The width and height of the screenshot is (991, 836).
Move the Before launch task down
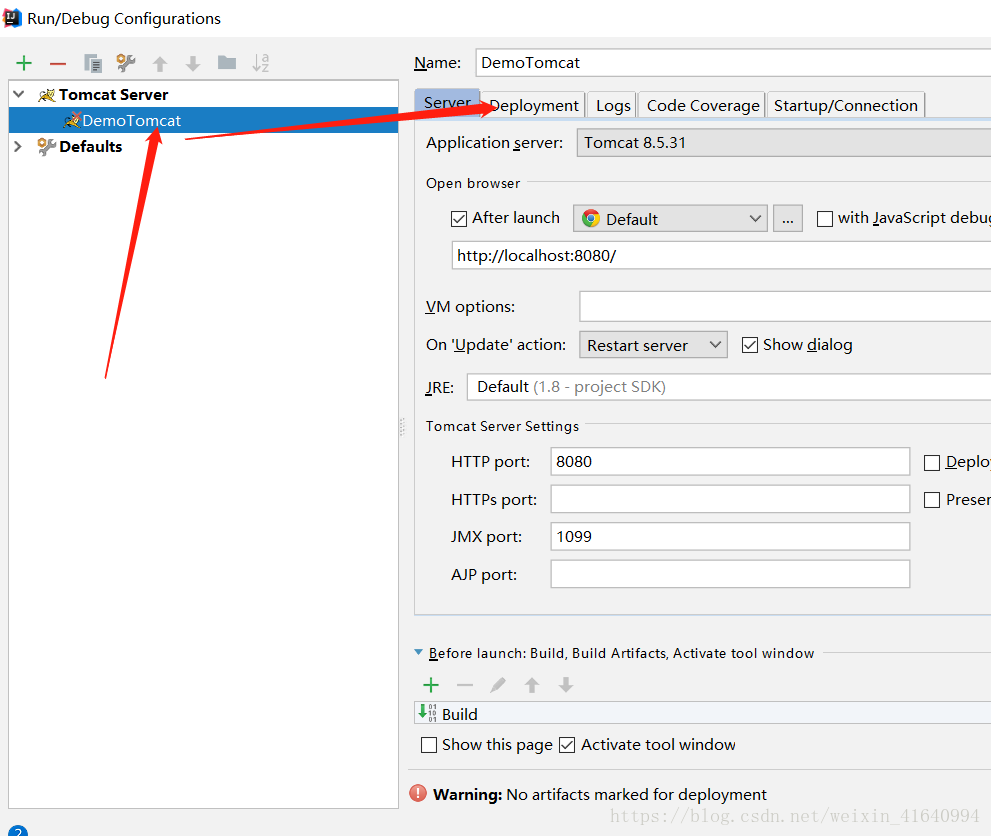566,685
